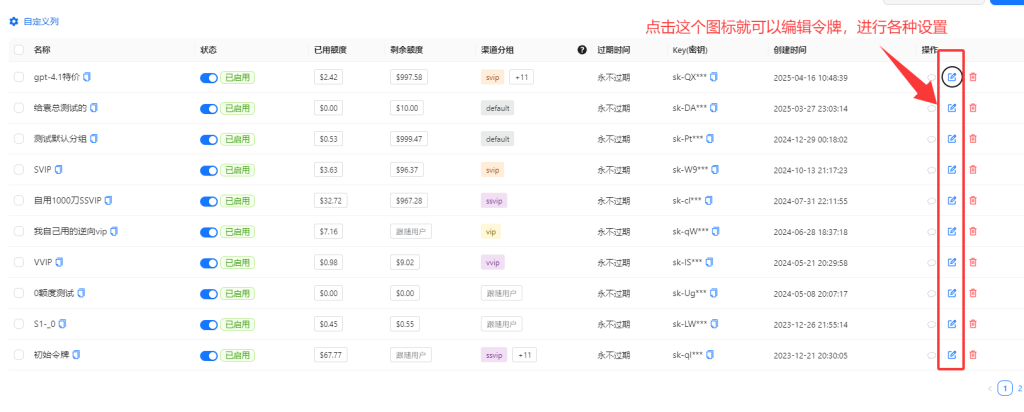Disable the gpt-4.1特价 status switch
This screenshot has width=1024, height=412.
click(208, 77)
